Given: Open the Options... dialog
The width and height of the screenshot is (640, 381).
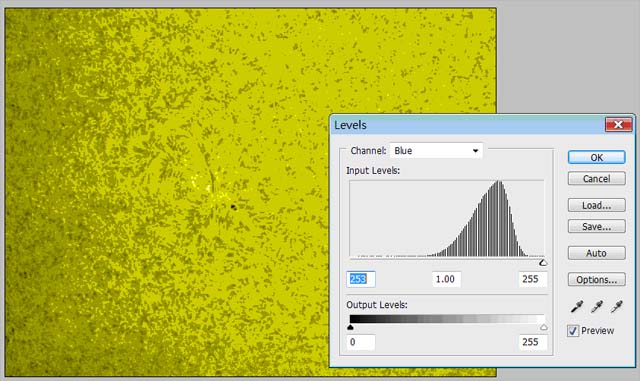Looking at the screenshot, I should (596, 280).
